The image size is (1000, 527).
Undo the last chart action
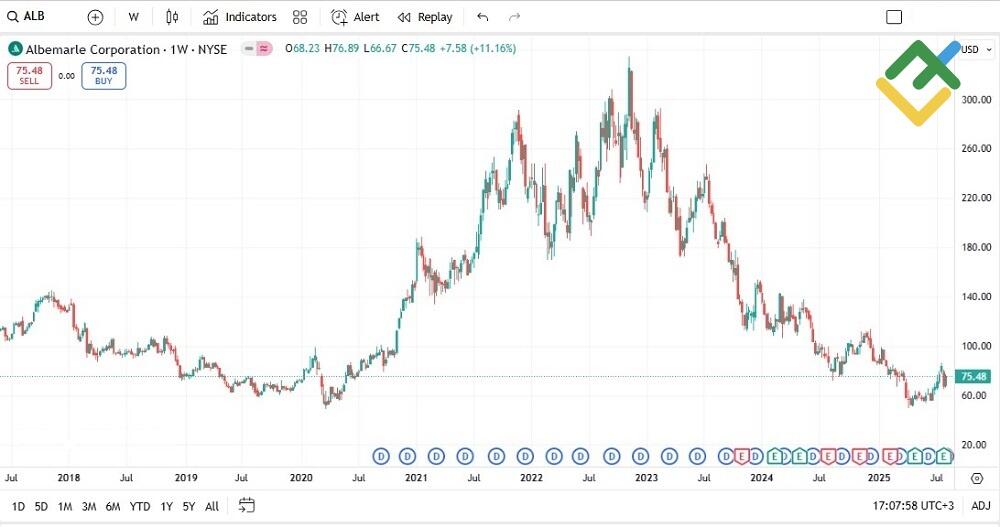483,17
